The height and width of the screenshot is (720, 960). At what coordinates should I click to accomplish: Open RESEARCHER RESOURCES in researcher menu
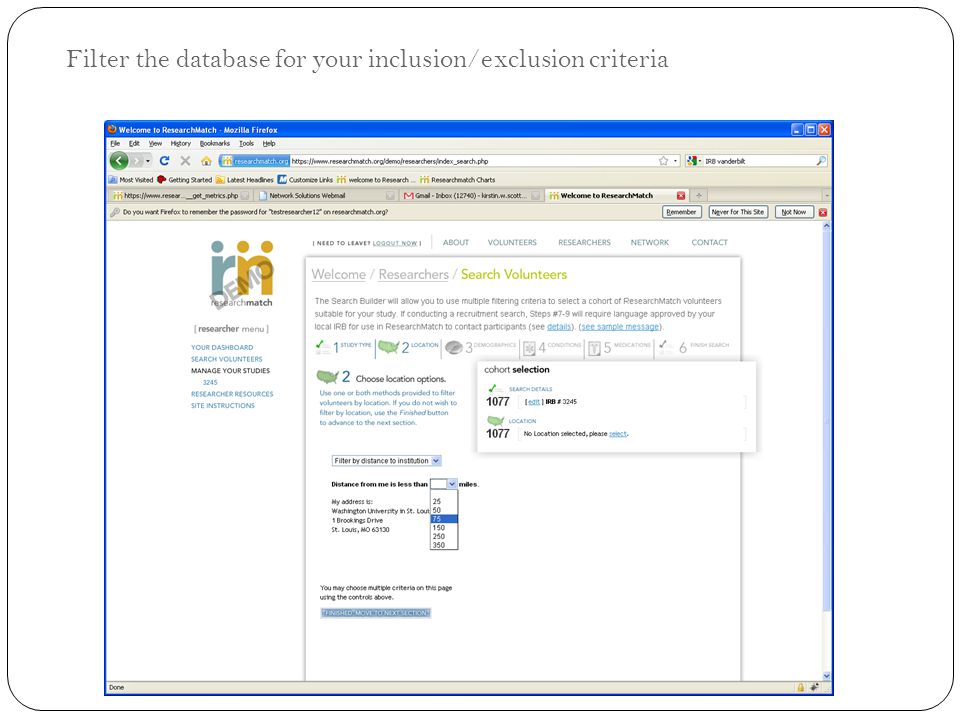tap(232, 394)
